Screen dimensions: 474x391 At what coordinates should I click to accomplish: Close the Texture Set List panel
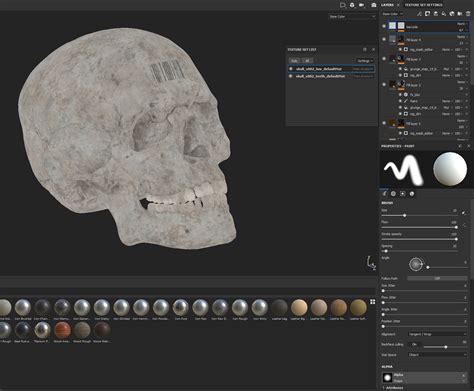(x=373, y=49)
